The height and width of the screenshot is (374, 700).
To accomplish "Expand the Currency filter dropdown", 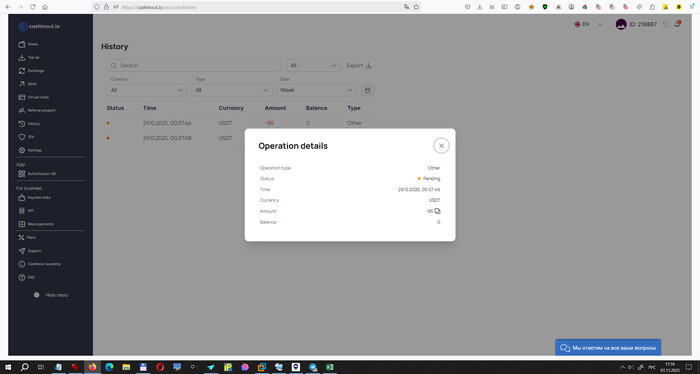I will tap(147, 90).
